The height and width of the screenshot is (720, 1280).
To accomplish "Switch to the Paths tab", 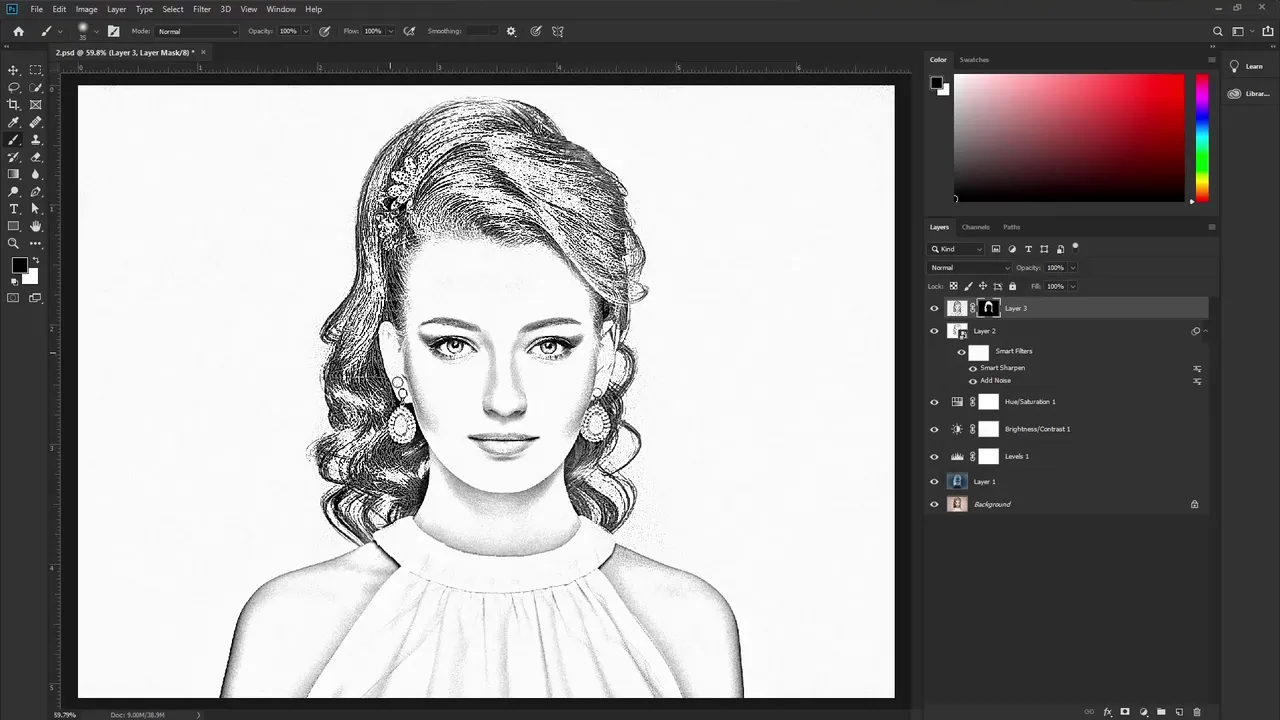I will [1012, 227].
